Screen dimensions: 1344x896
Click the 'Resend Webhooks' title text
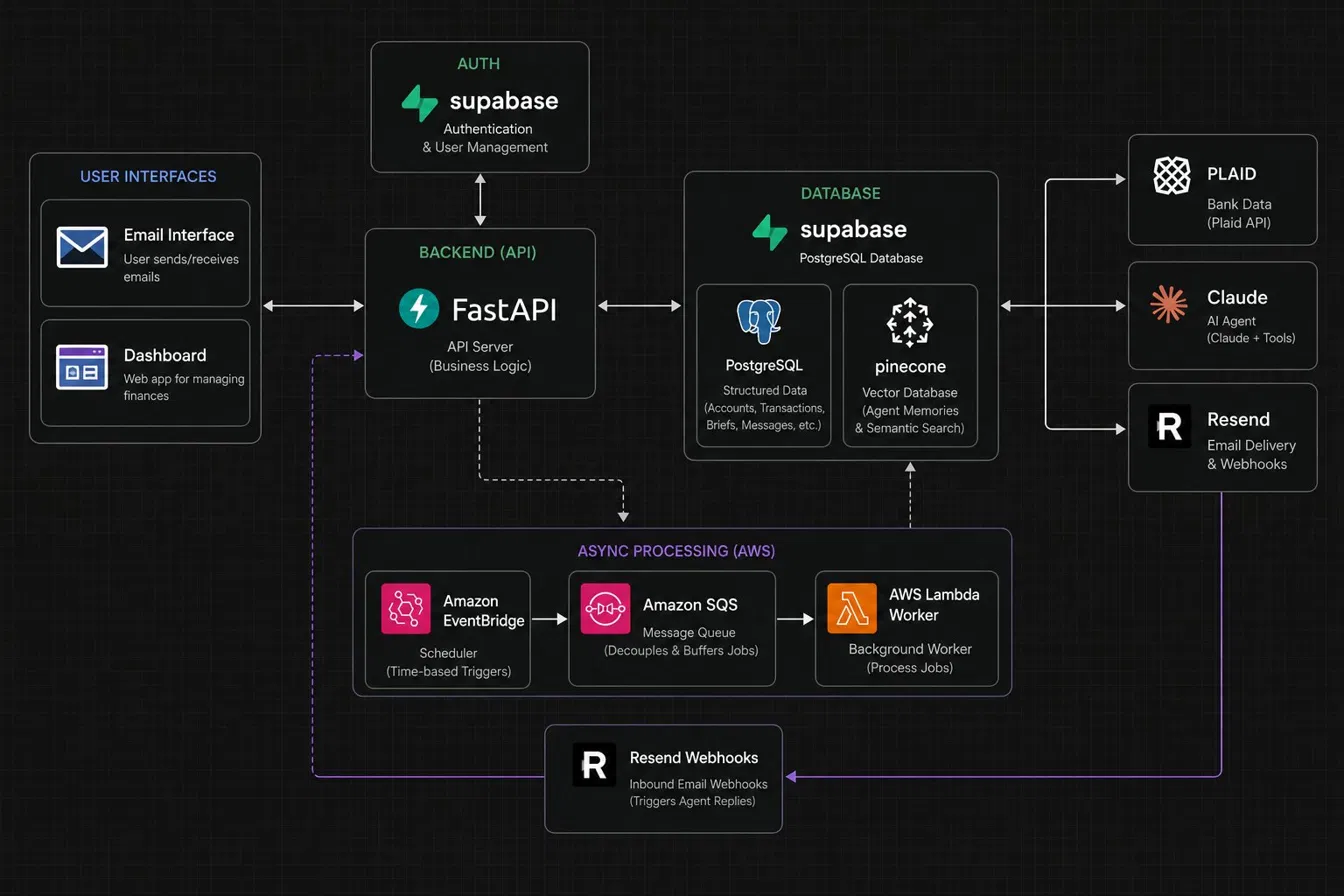[693, 757]
